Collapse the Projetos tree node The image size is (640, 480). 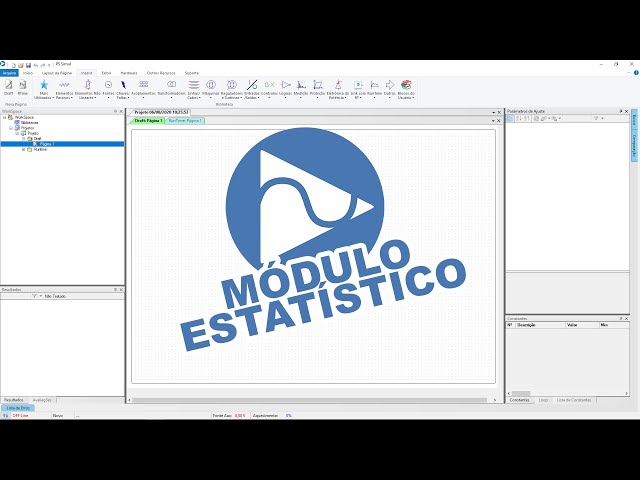(x=11, y=128)
